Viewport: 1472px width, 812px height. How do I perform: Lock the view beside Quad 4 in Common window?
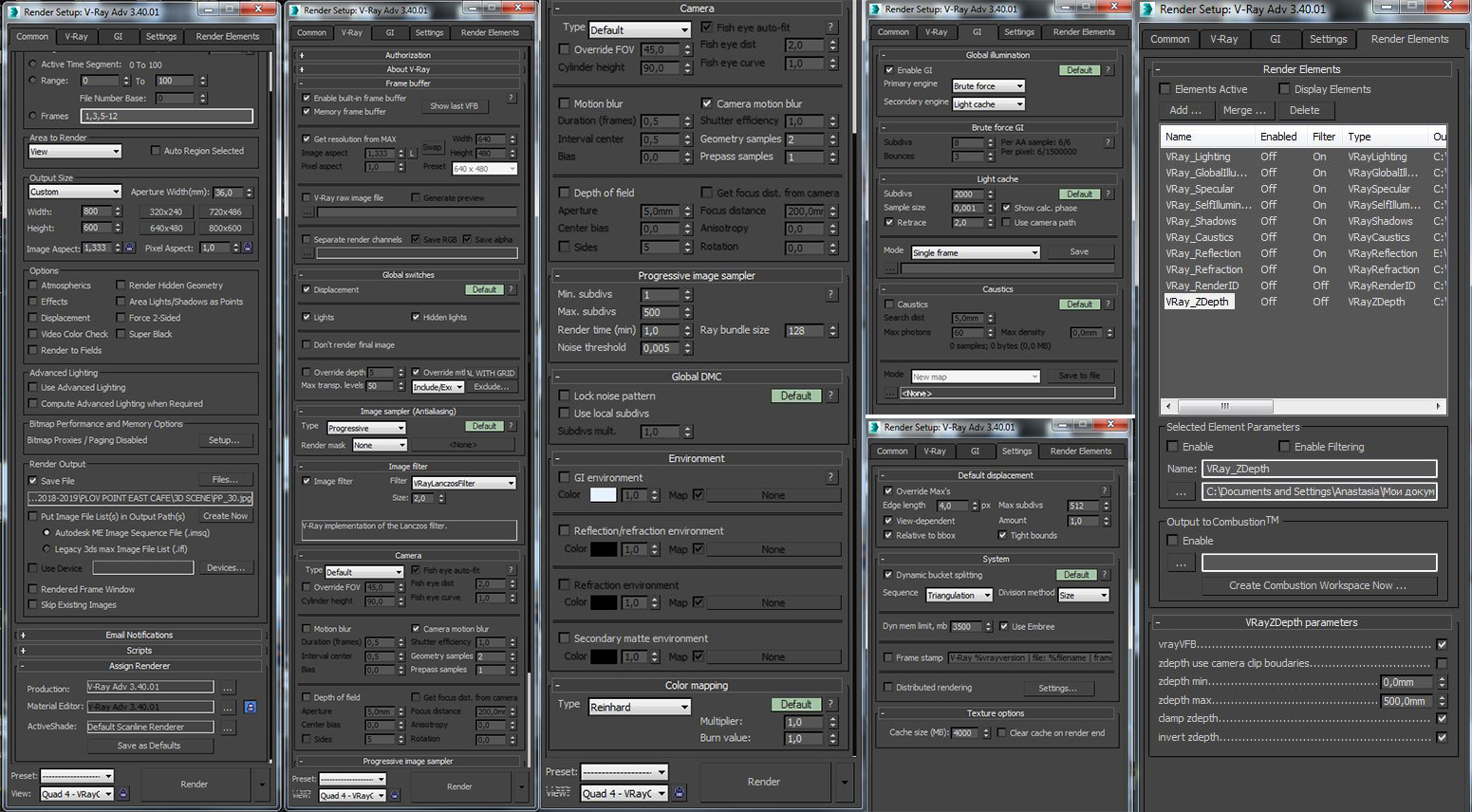pyautogui.click(x=123, y=794)
